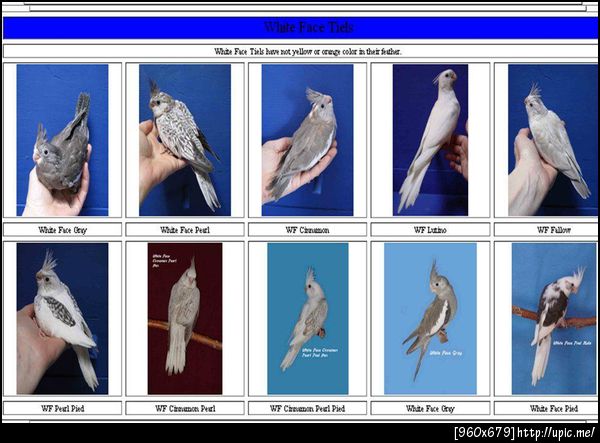Image resolution: width=600 pixels, height=443 pixels.
Task: Click the 'White Face Pied' caption
Action: (x=554, y=409)
